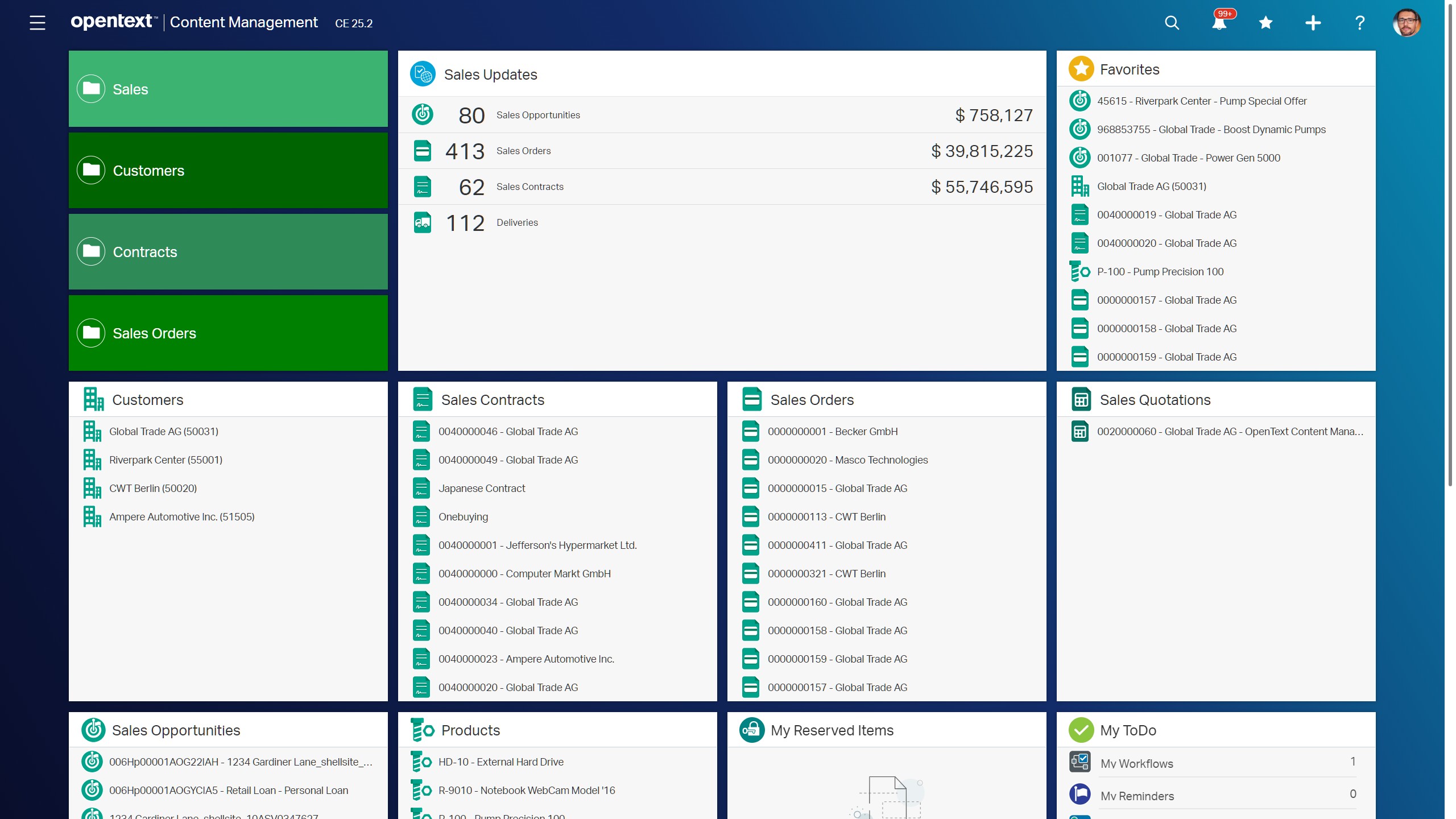Click the My Workflows icon

[x=1079, y=761]
